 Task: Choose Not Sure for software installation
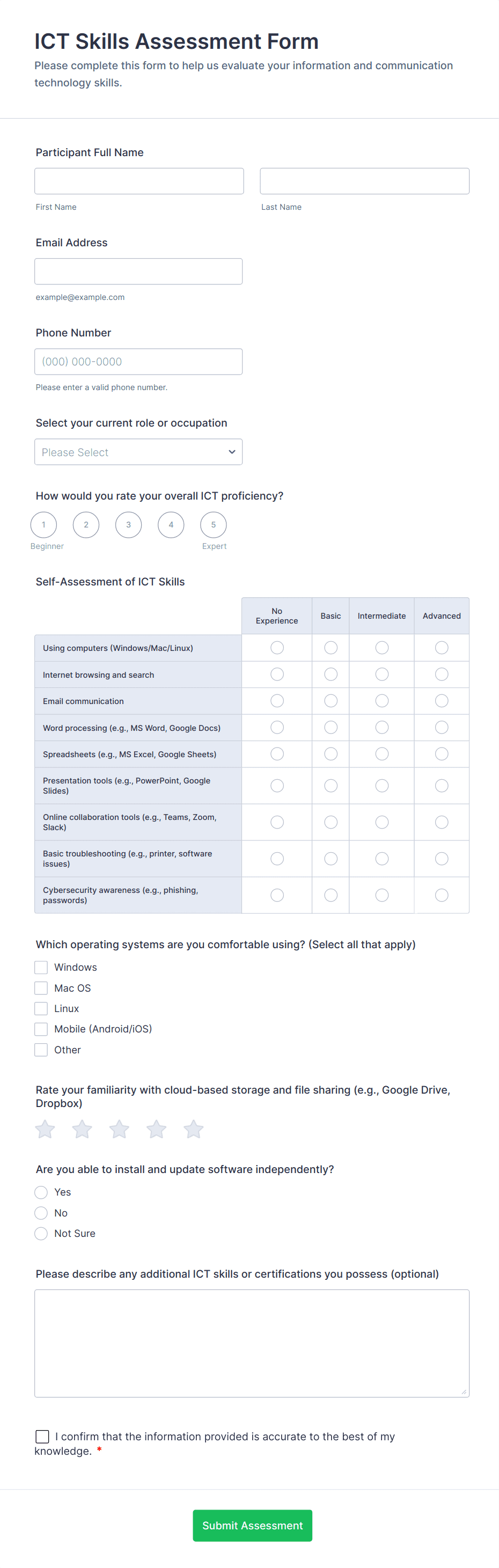tap(41, 1233)
